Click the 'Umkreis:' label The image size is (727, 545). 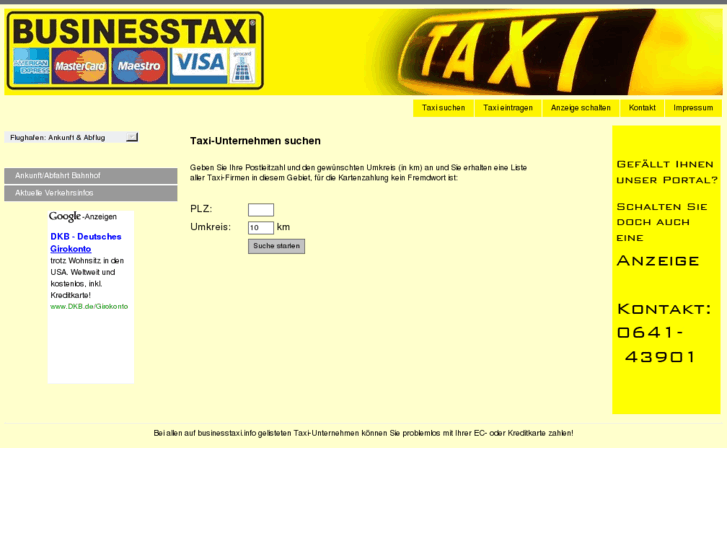(x=210, y=227)
